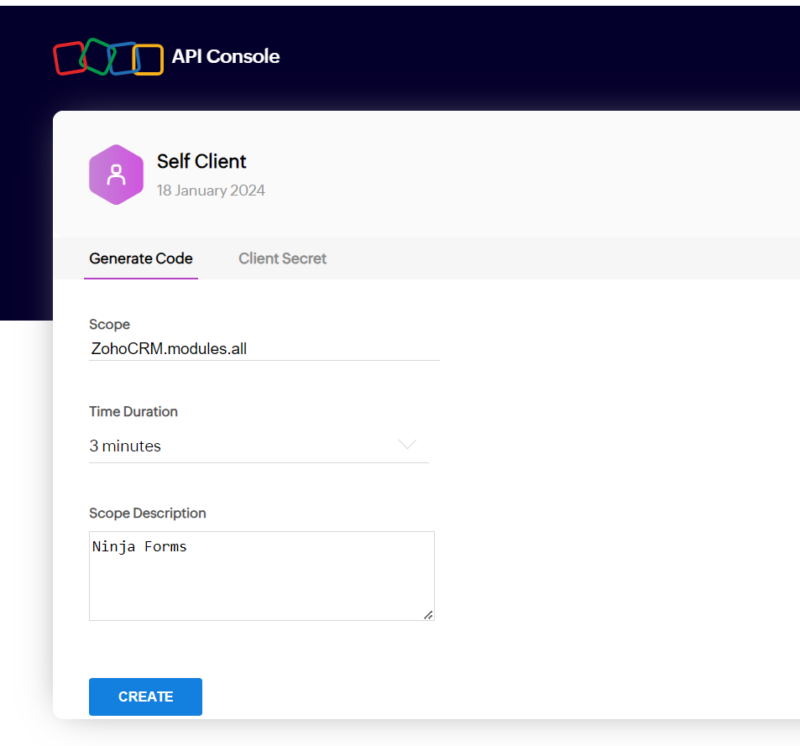Image resolution: width=800 pixels, height=746 pixels.
Task: Select the person icon inside the hexagon badge
Action: click(x=117, y=175)
